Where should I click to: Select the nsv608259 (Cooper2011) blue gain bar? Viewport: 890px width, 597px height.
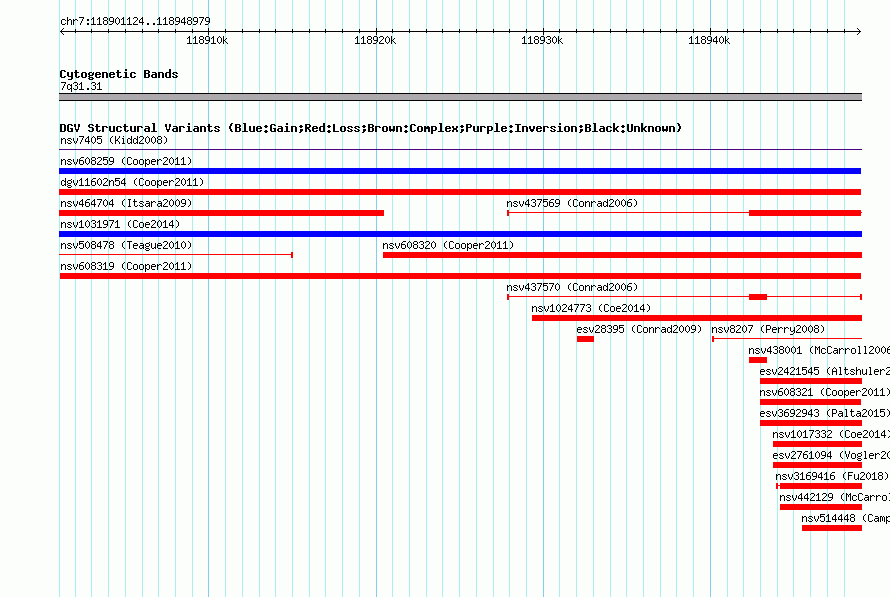(460, 171)
